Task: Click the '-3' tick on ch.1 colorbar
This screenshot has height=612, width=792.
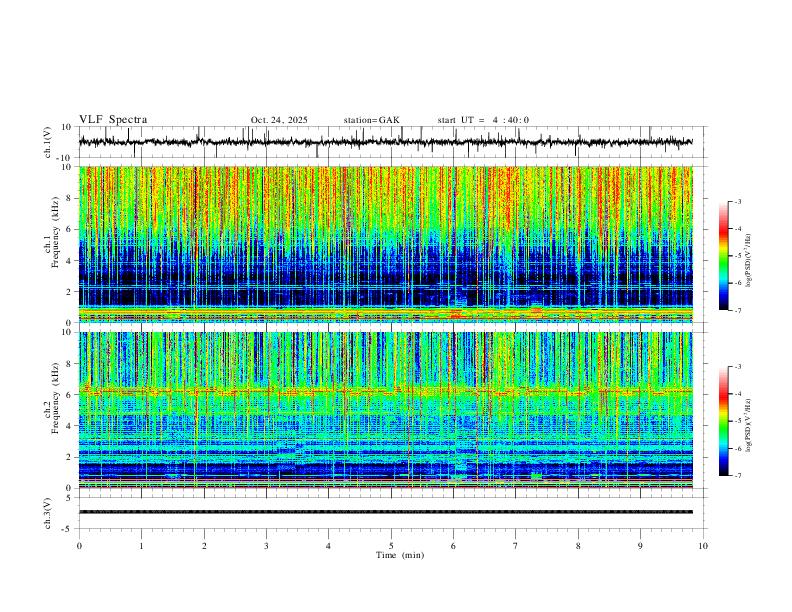Action: tap(737, 201)
